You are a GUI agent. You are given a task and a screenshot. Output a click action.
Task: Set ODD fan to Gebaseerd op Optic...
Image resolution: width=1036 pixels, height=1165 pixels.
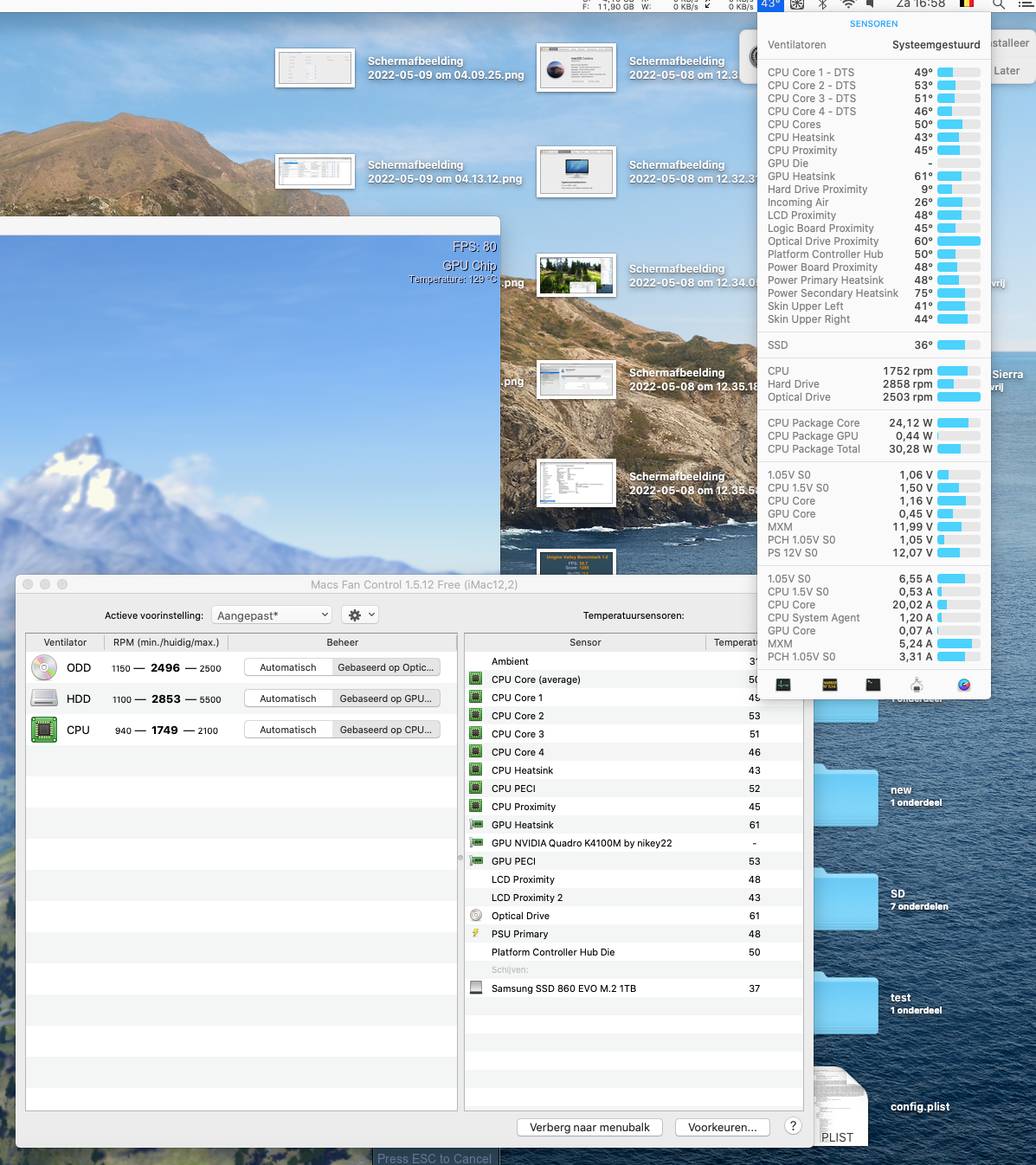pos(386,667)
